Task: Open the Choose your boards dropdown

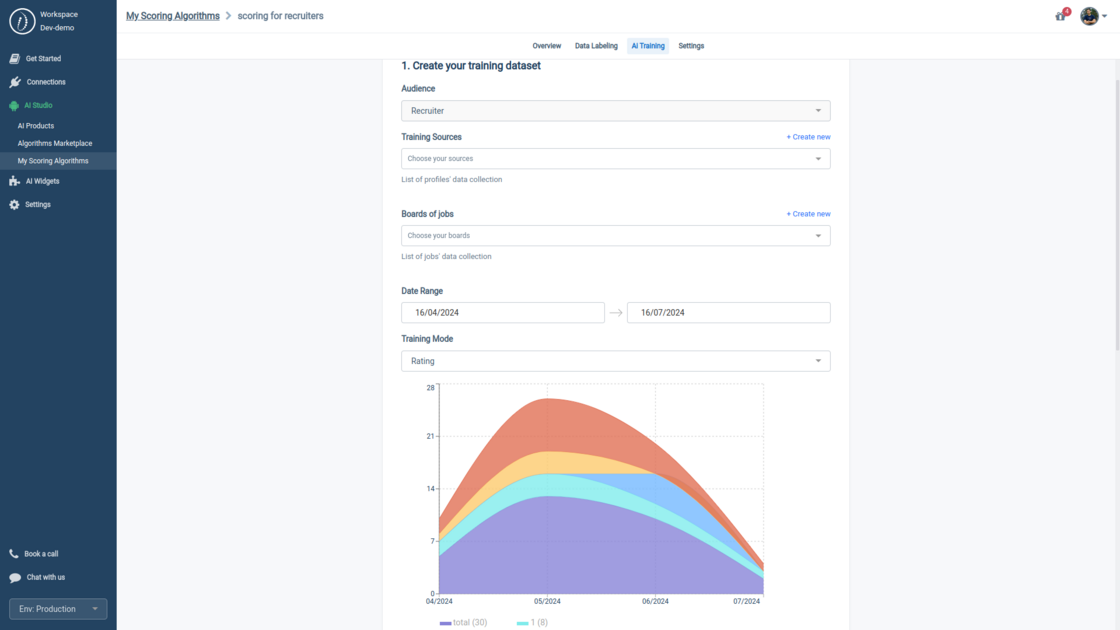Action: click(x=615, y=235)
